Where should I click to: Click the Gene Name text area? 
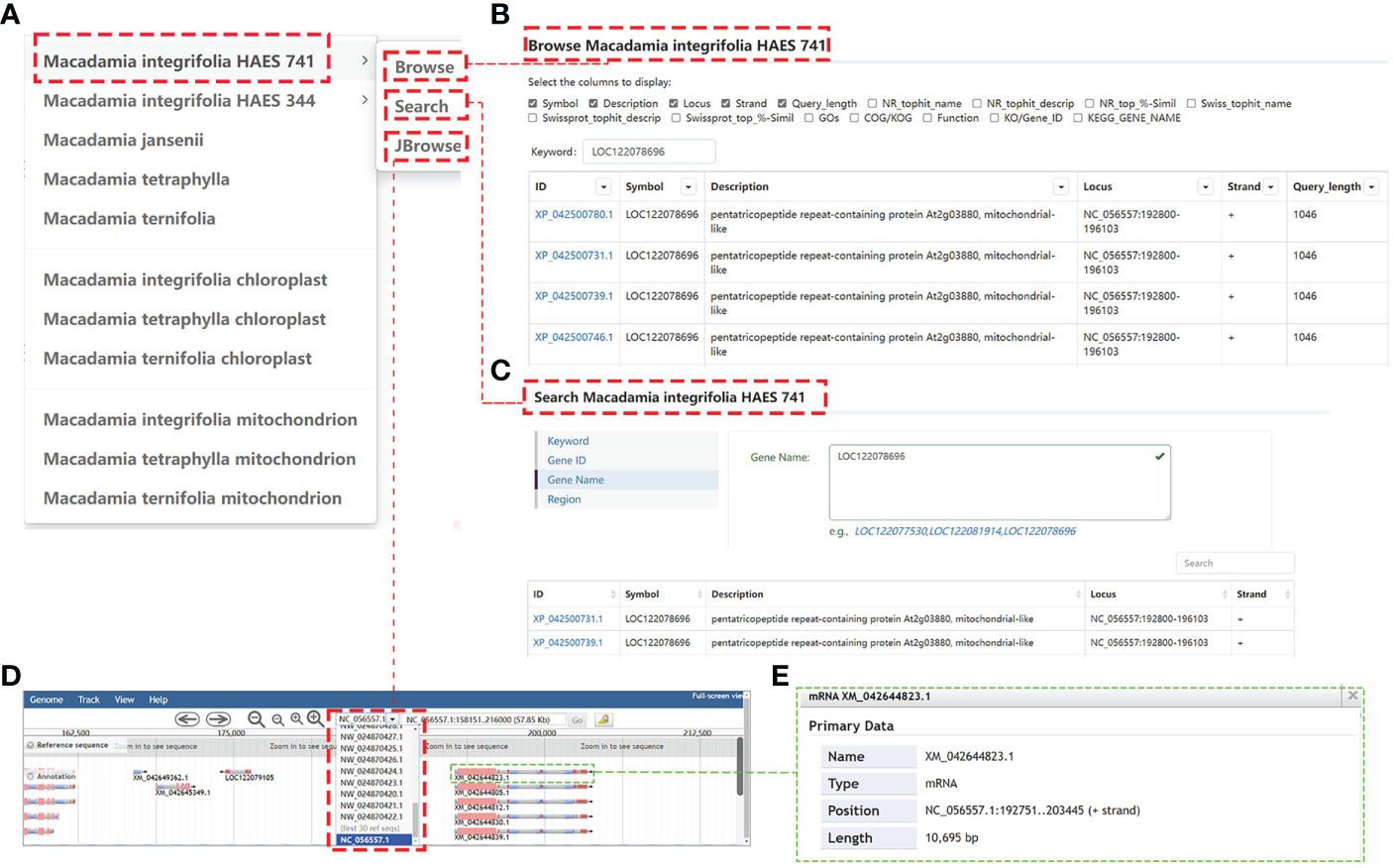coord(999,482)
